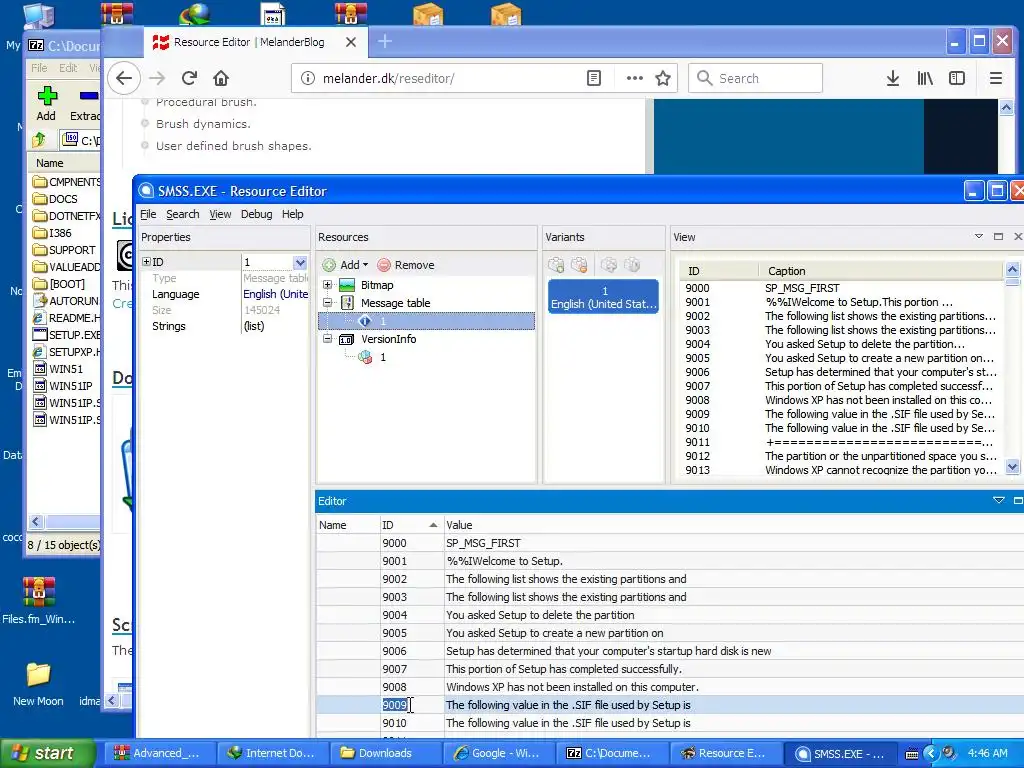Select the Bitmap resource icon

[x=347, y=285]
